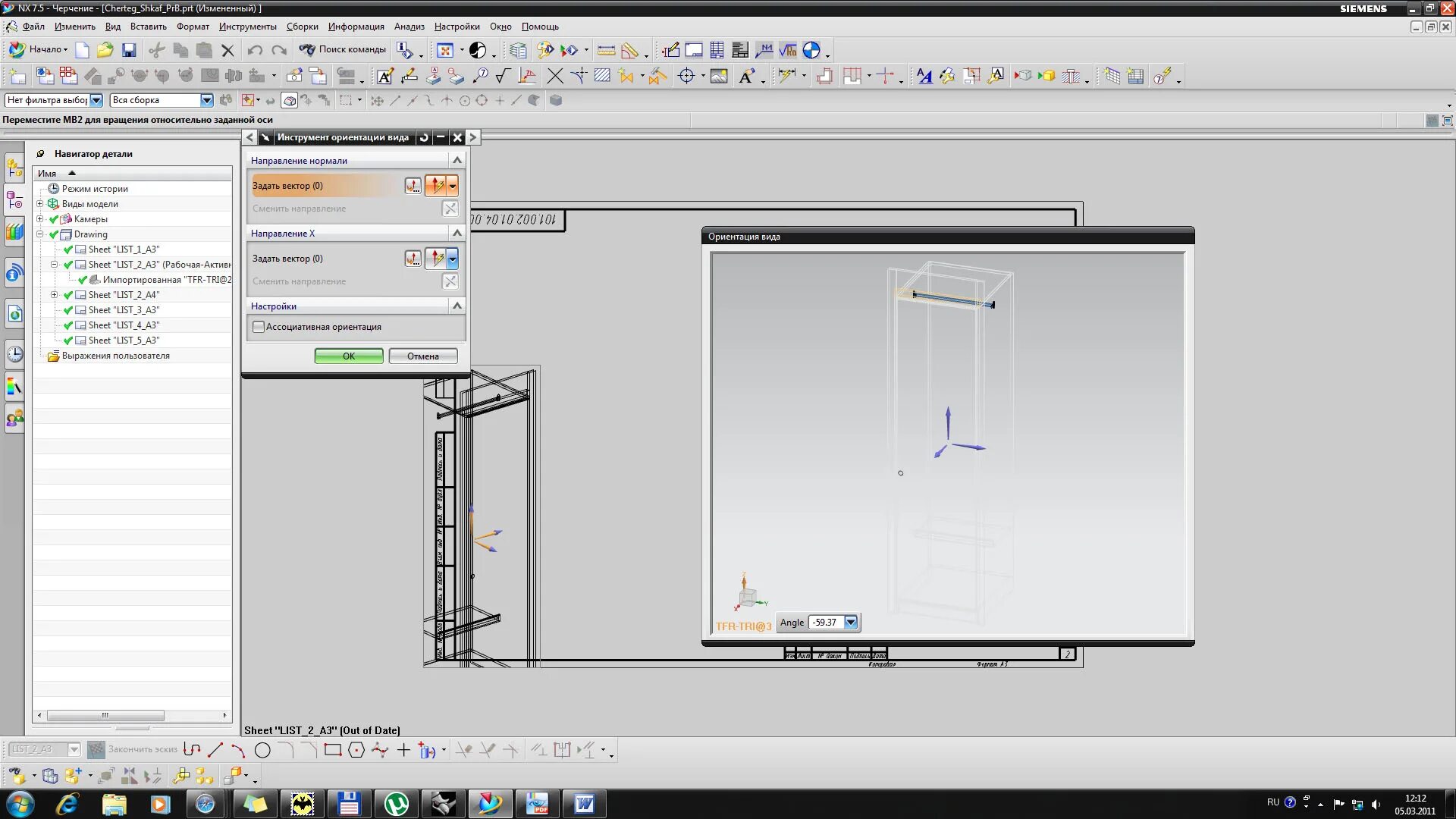
Task: Toggle green checkmark of Sheet "LIST_3_A3"
Action: click(x=68, y=310)
